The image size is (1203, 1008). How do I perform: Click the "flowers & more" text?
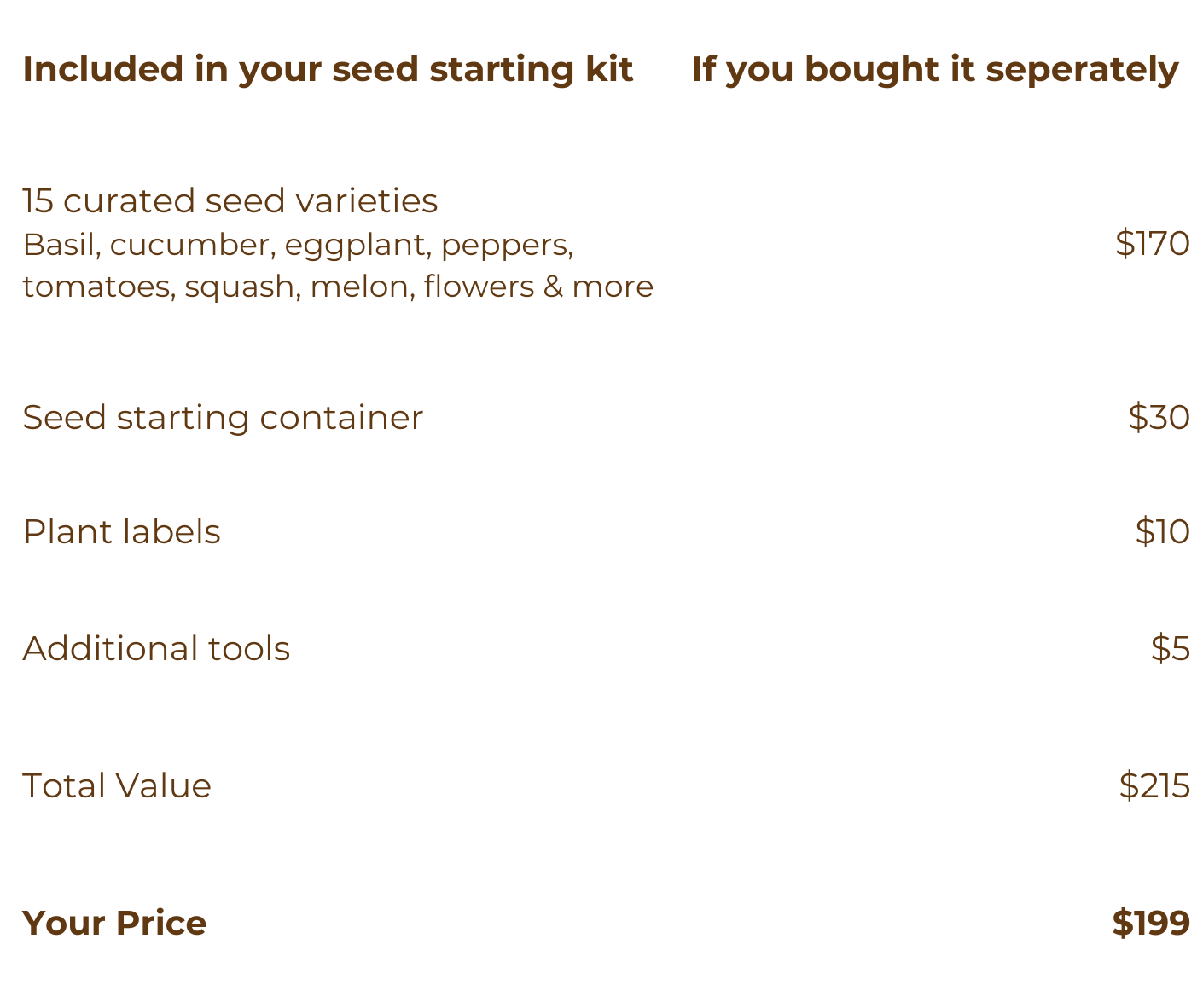point(538,287)
